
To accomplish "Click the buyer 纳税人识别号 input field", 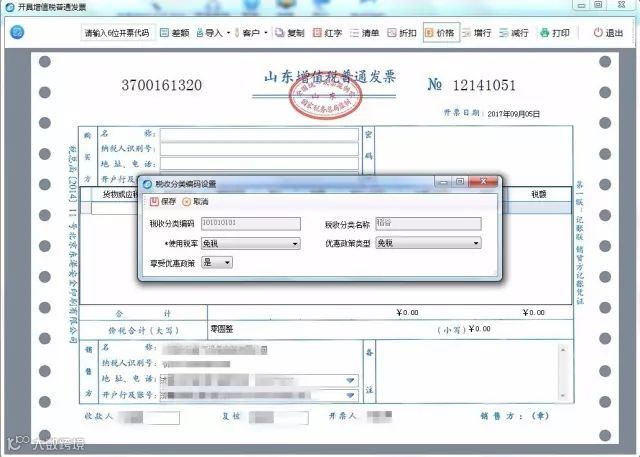I will coord(259,149).
